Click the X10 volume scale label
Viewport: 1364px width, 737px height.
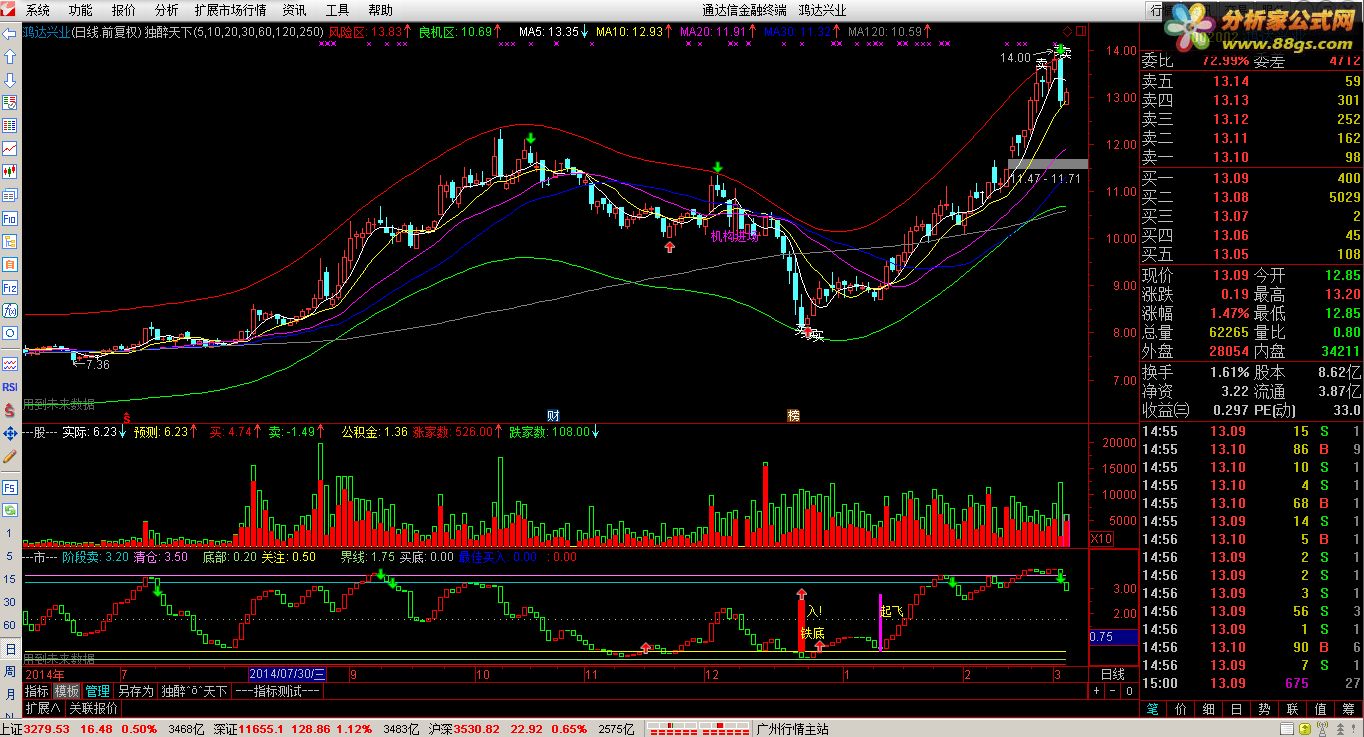pyautogui.click(x=1101, y=539)
